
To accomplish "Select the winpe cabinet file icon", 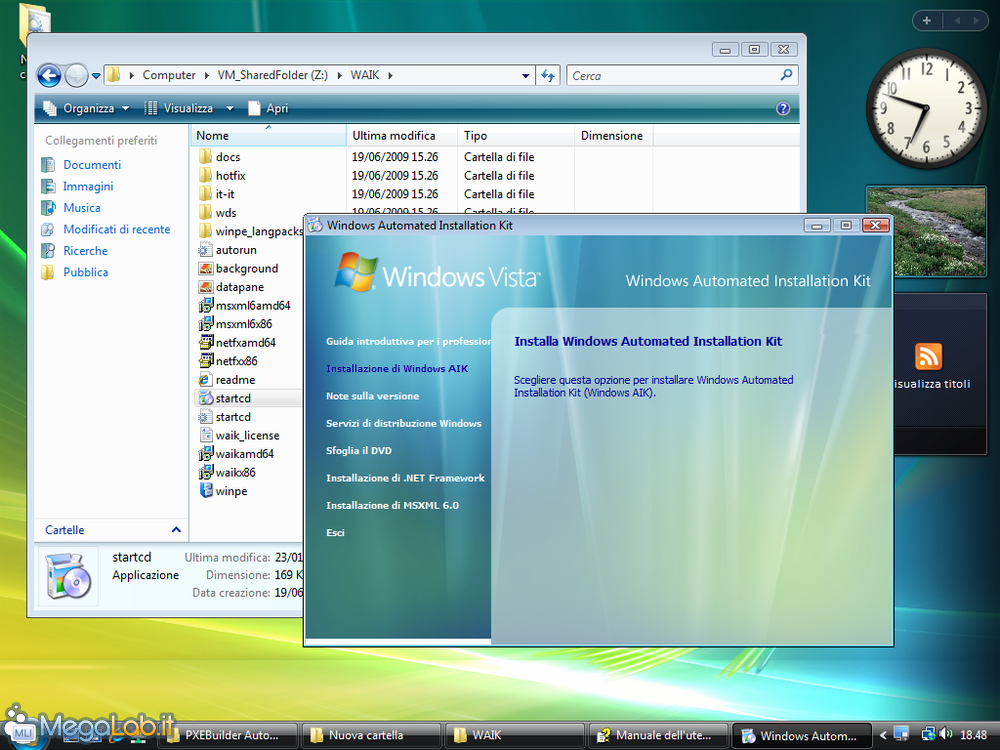I will coord(205,491).
